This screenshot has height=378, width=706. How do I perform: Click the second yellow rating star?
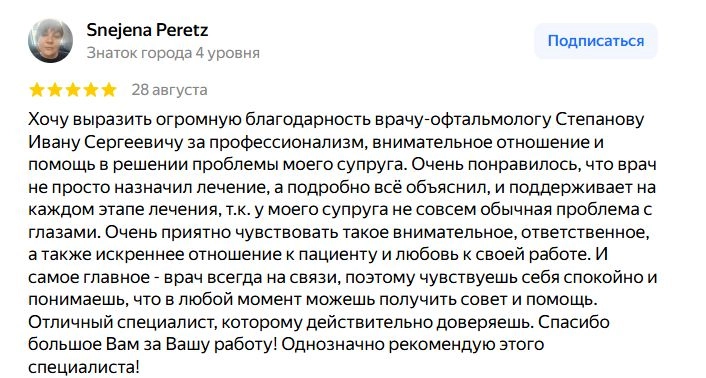point(54,90)
